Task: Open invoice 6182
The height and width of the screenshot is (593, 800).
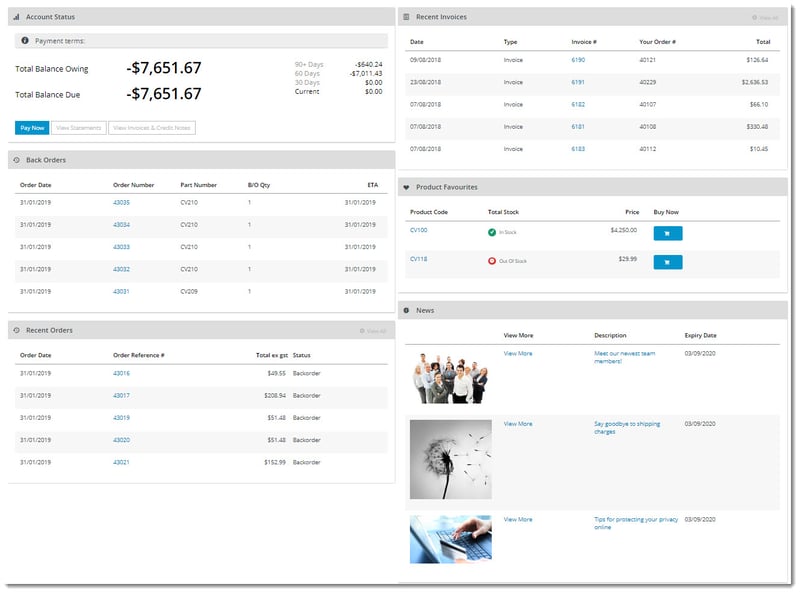Action: click(578, 105)
